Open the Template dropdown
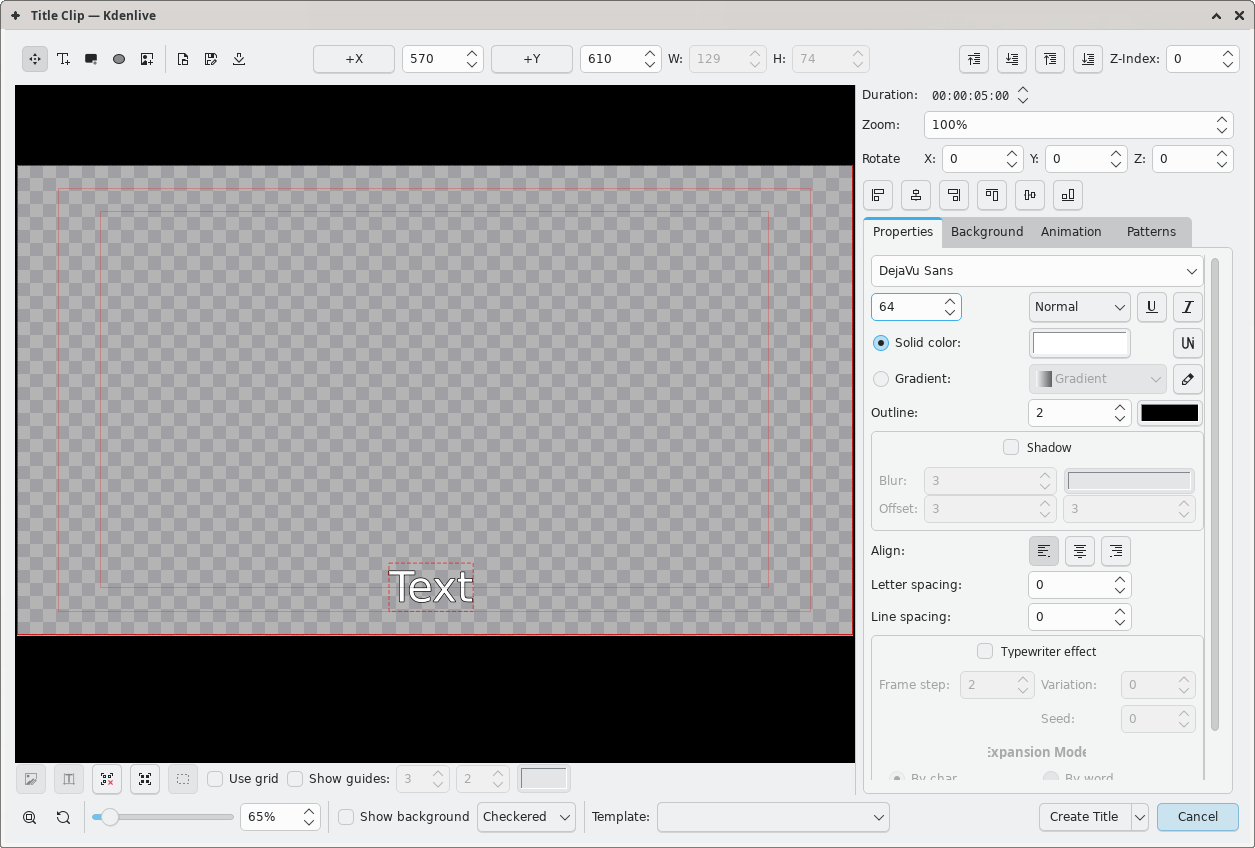Screen dimensions: 1255x848 pos(773,817)
